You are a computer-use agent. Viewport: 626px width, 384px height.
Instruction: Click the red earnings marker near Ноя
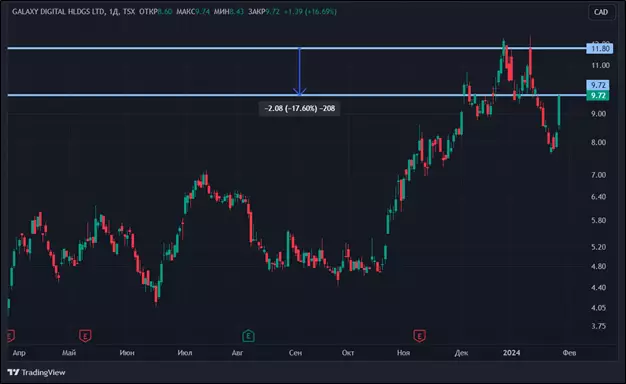click(419, 336)
